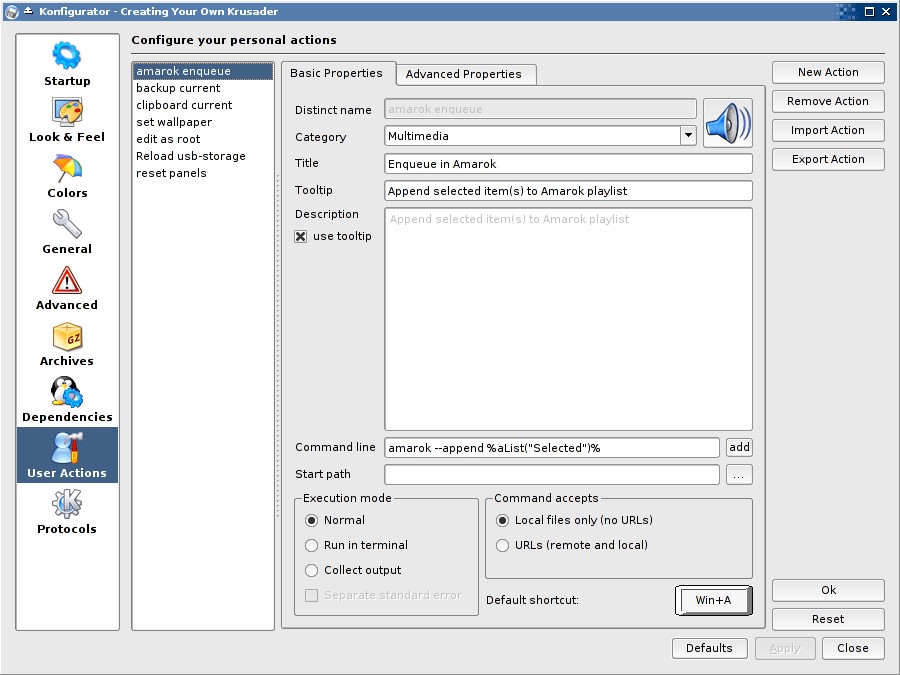Open the General settings wrench icon

pos(67,224)
